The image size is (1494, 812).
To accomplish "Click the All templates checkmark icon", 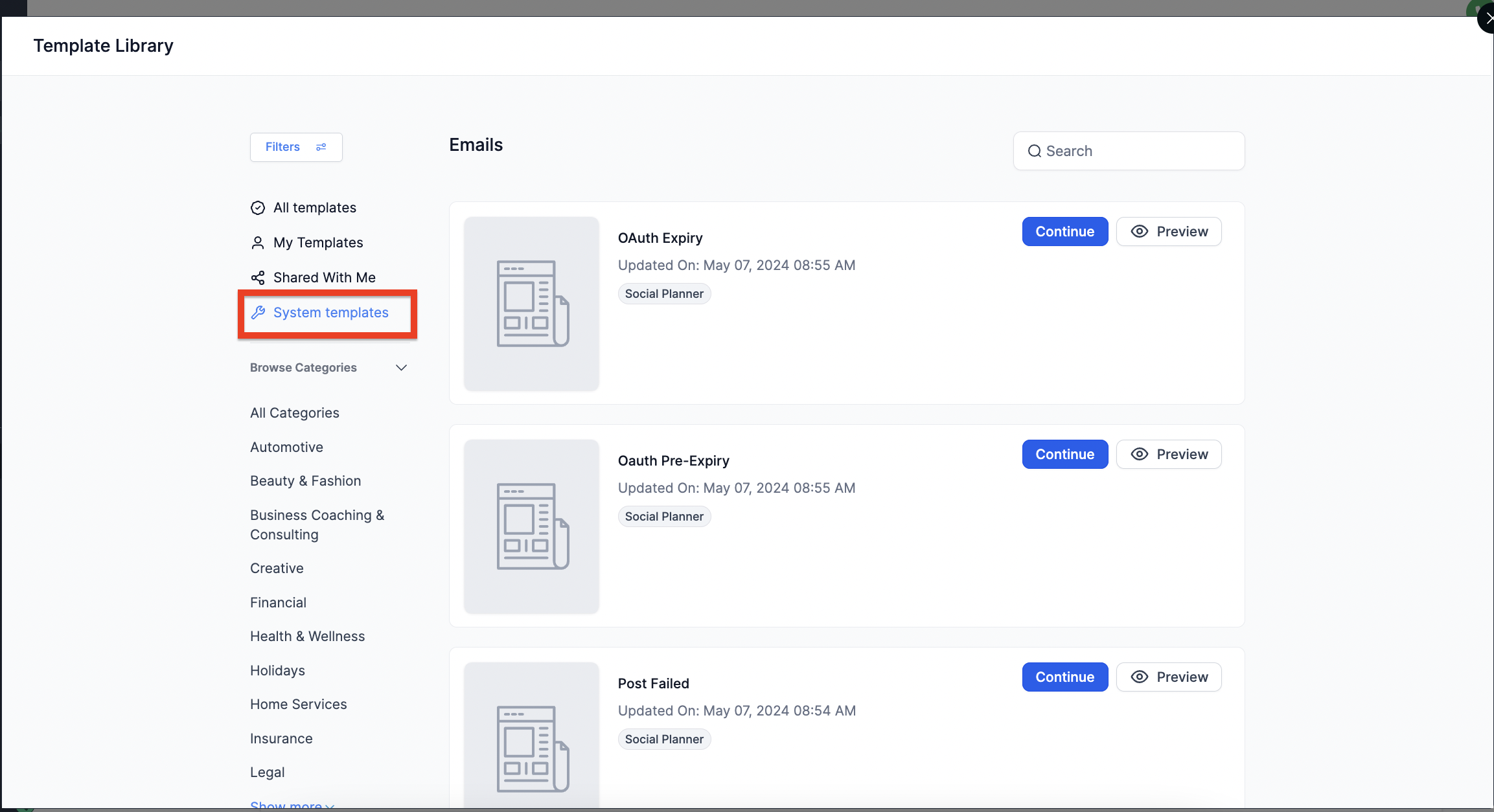I will click(258, 208).
